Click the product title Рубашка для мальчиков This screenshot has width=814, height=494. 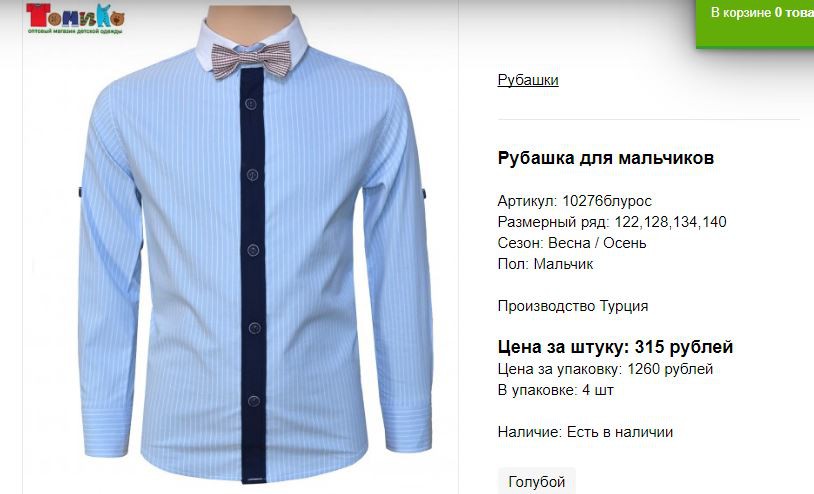tap(606, 158)
